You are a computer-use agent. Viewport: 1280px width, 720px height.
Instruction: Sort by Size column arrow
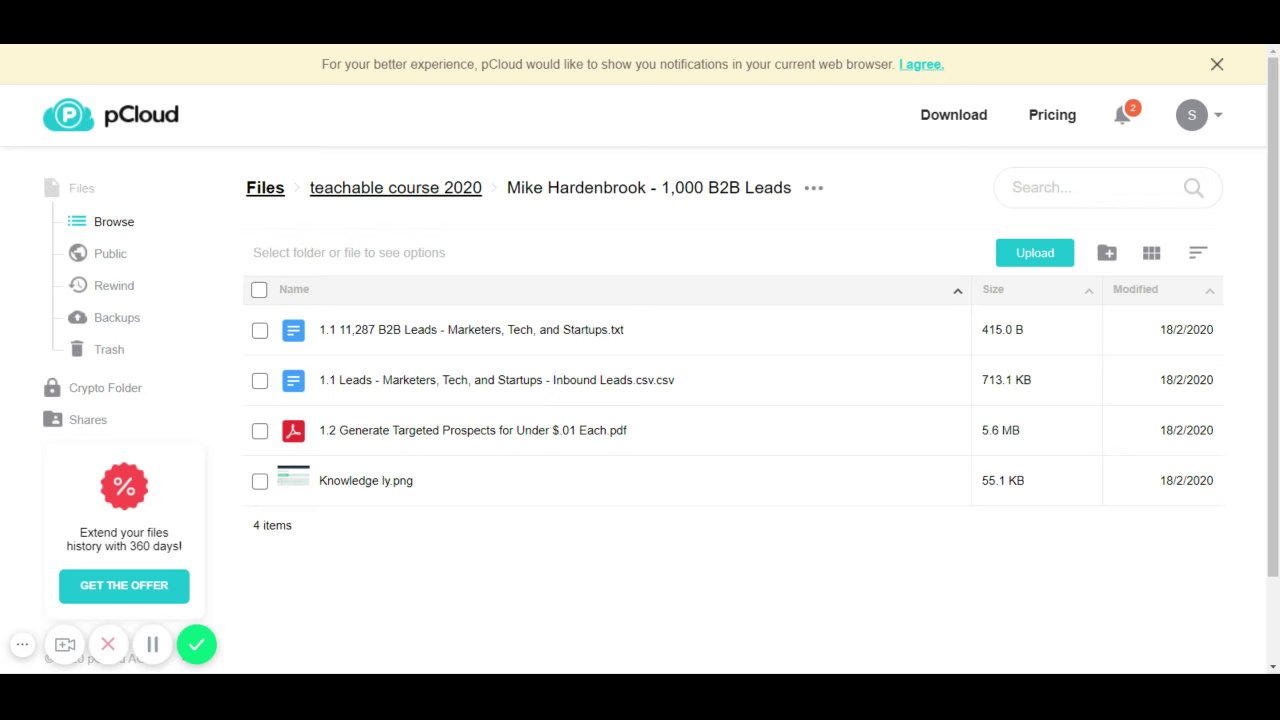coord(1089,291)
